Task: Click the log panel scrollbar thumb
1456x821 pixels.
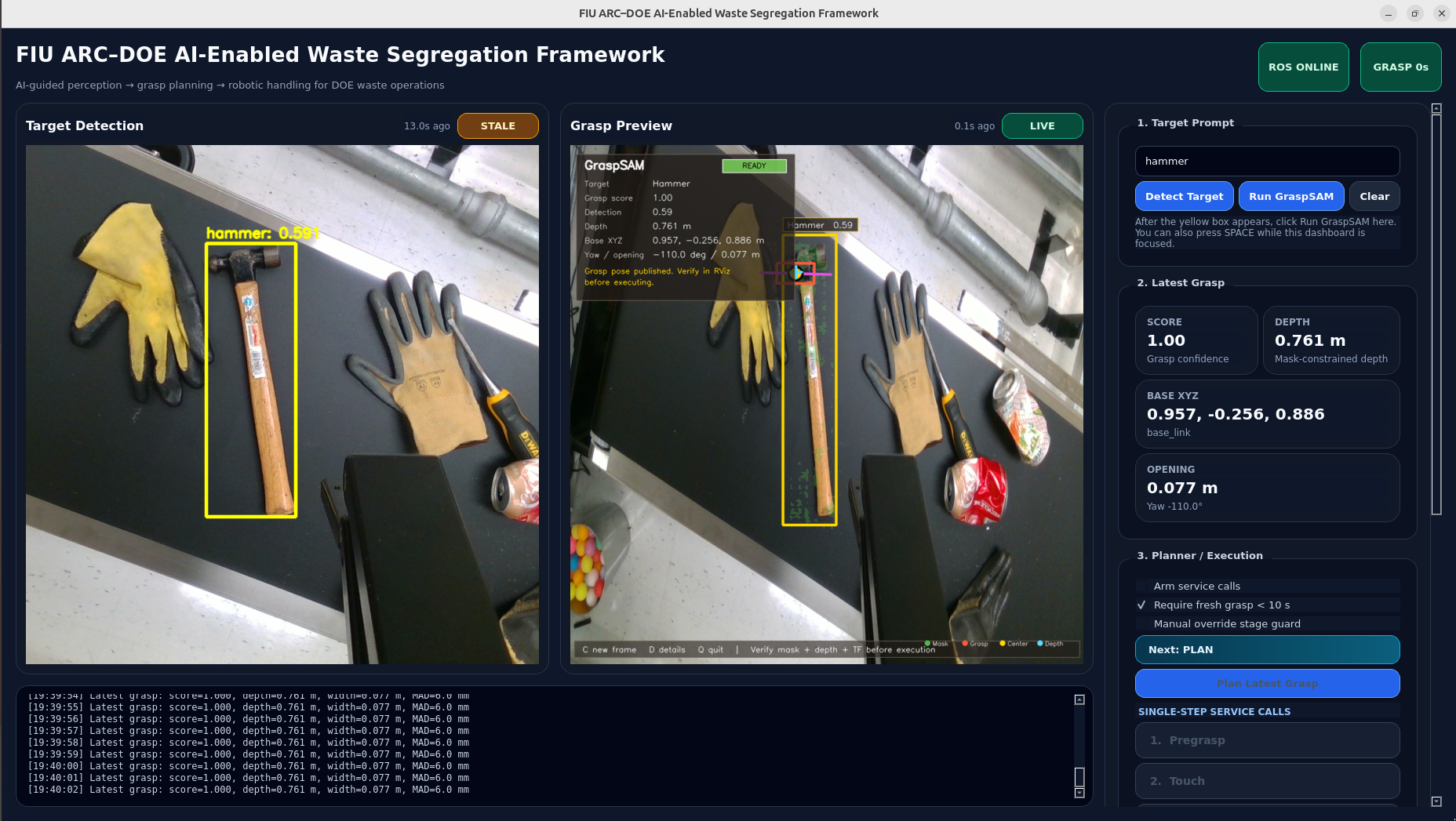Action: click(x=1079, y=776)
